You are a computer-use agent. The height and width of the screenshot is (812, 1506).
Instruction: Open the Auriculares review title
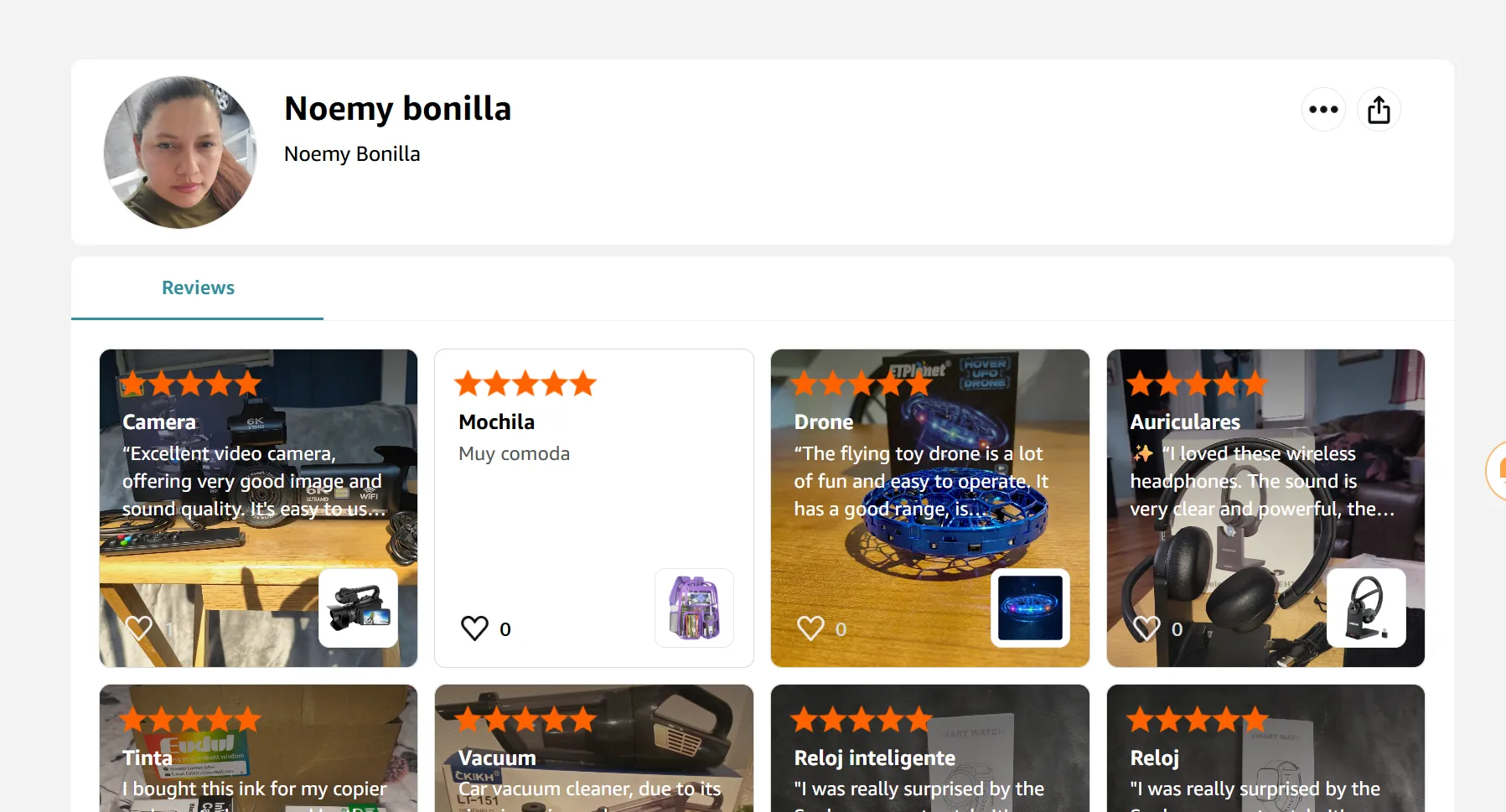coord(1185,422)
